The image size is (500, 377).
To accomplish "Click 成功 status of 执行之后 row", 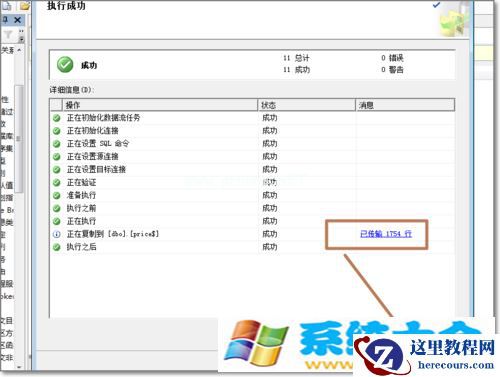I will [x=270, y=247].
